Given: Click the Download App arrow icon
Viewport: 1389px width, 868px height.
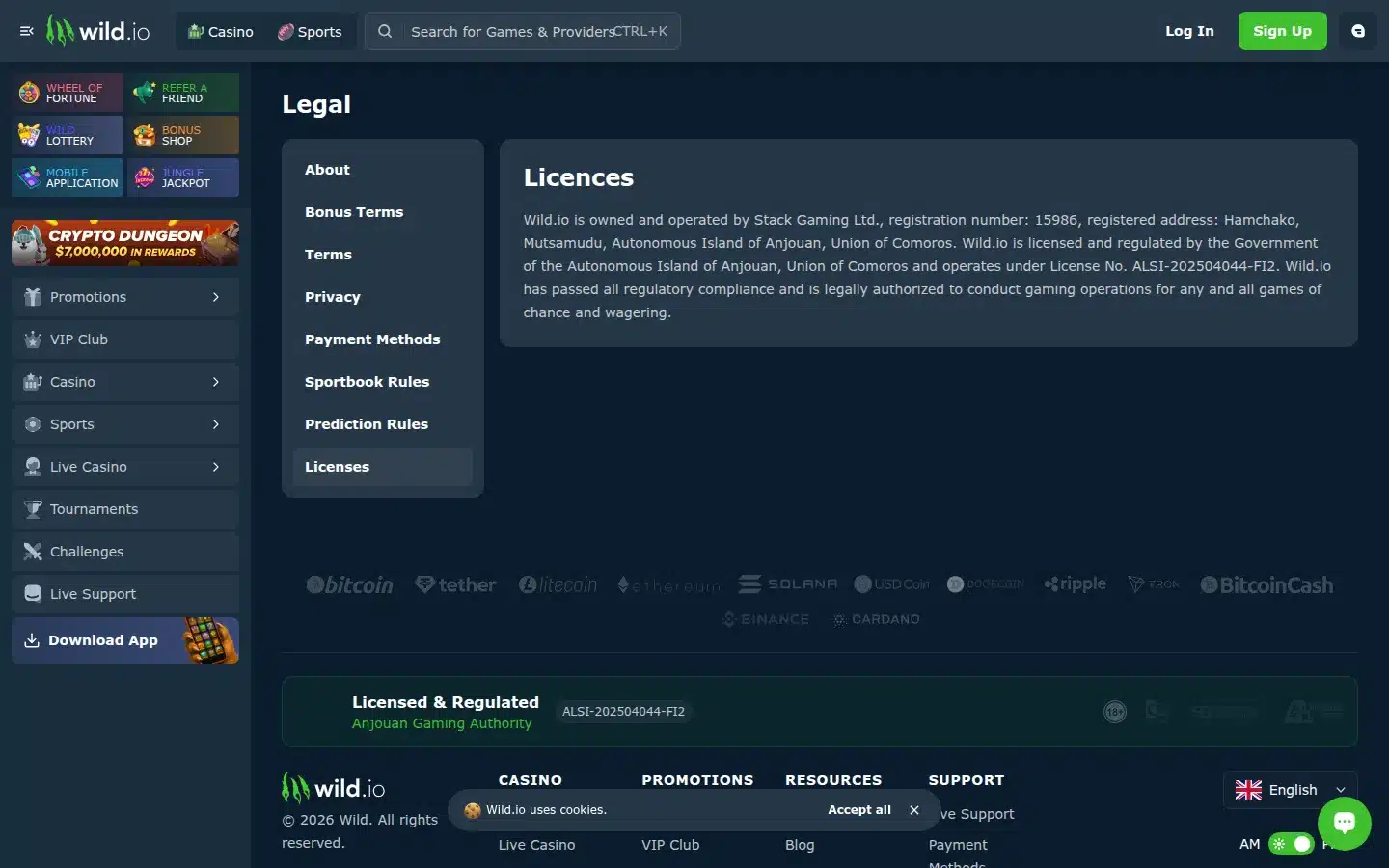Looking at the screenshot, I should [x=32, y=640].
